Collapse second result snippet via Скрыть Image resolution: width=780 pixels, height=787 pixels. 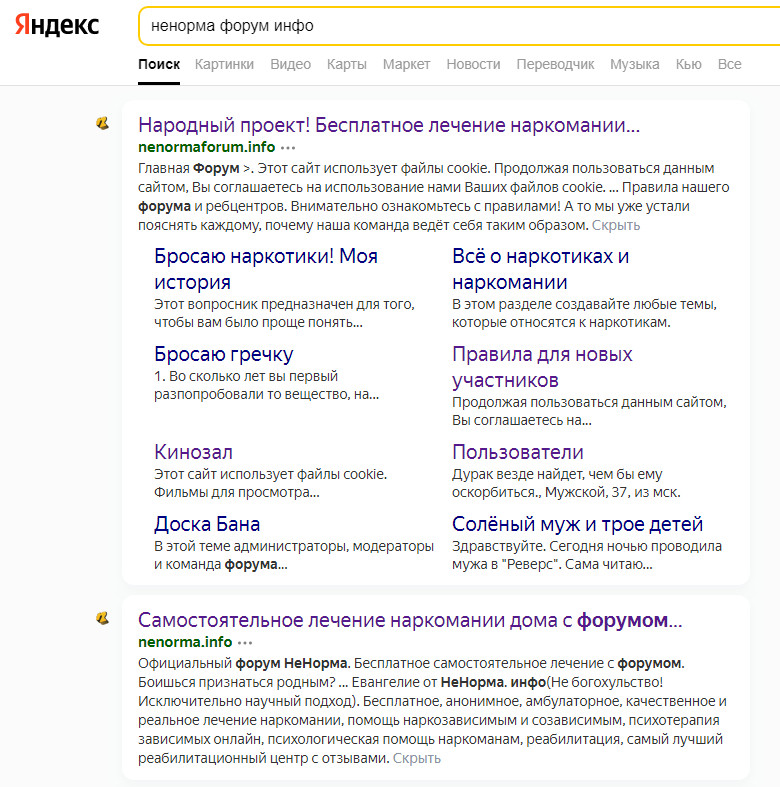click(416, 758)
